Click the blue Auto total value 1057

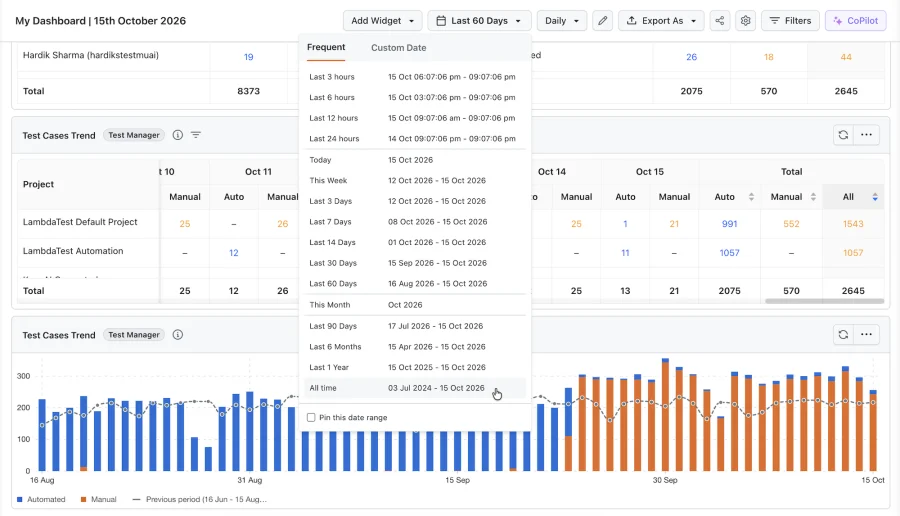tap(730, 253)
